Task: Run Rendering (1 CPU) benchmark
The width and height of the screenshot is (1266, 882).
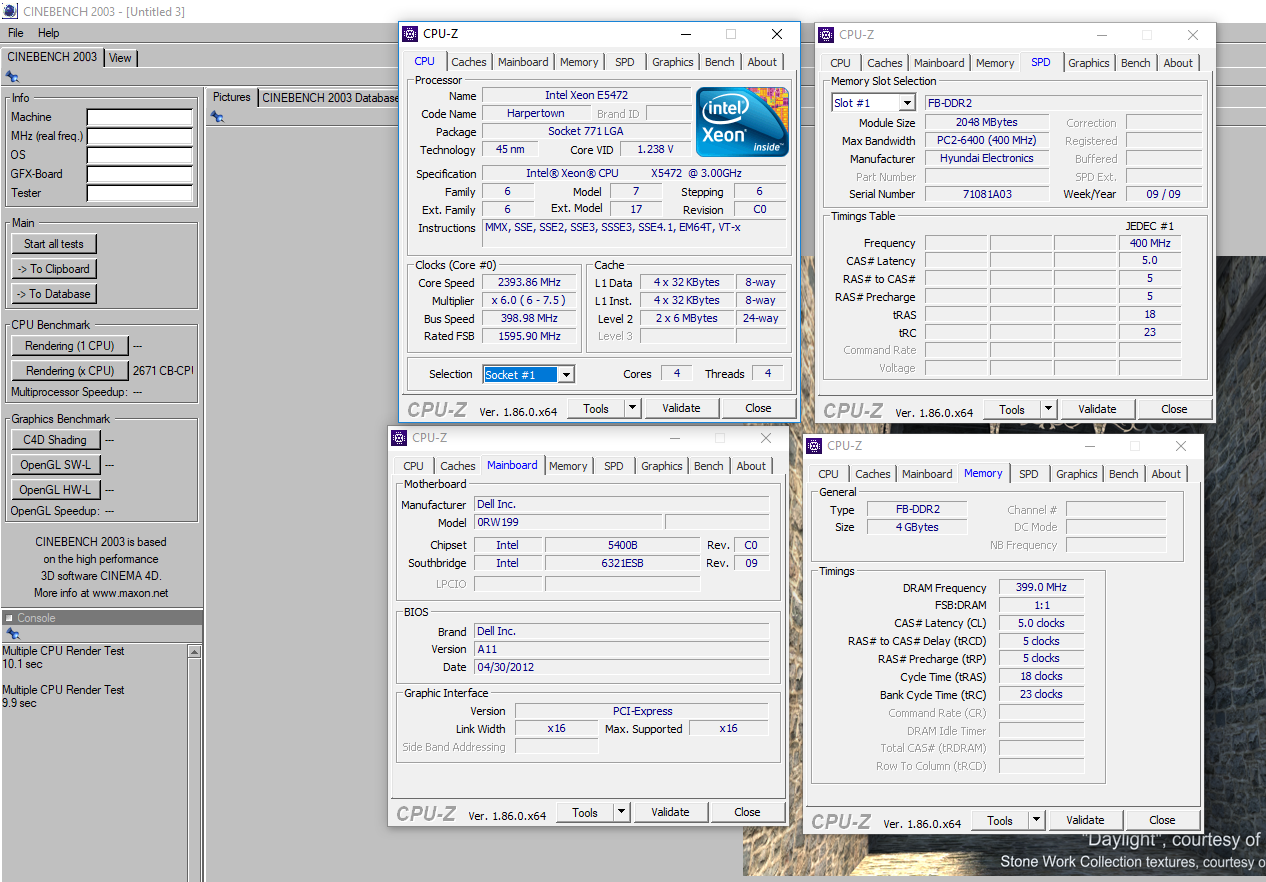Action: [70, 346]
